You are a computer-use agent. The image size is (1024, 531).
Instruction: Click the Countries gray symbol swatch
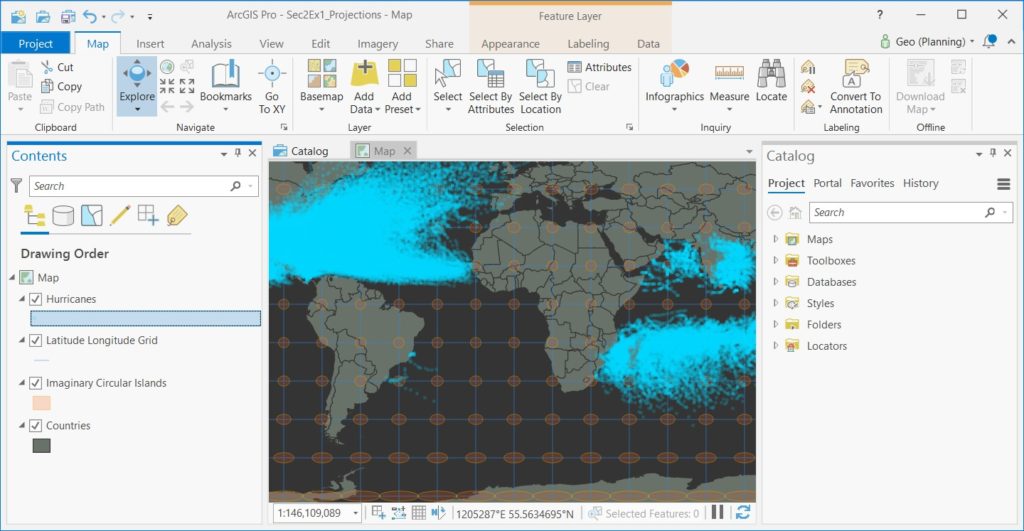[x=42, y=445]
